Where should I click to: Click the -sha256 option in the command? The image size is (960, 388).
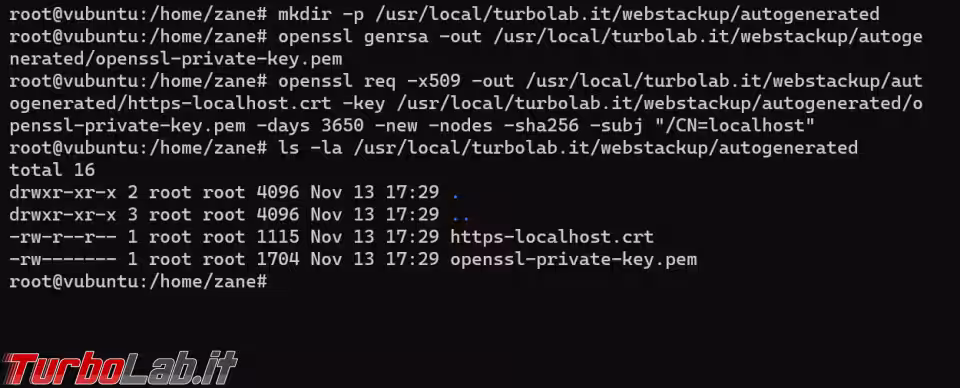click(541, 125)
